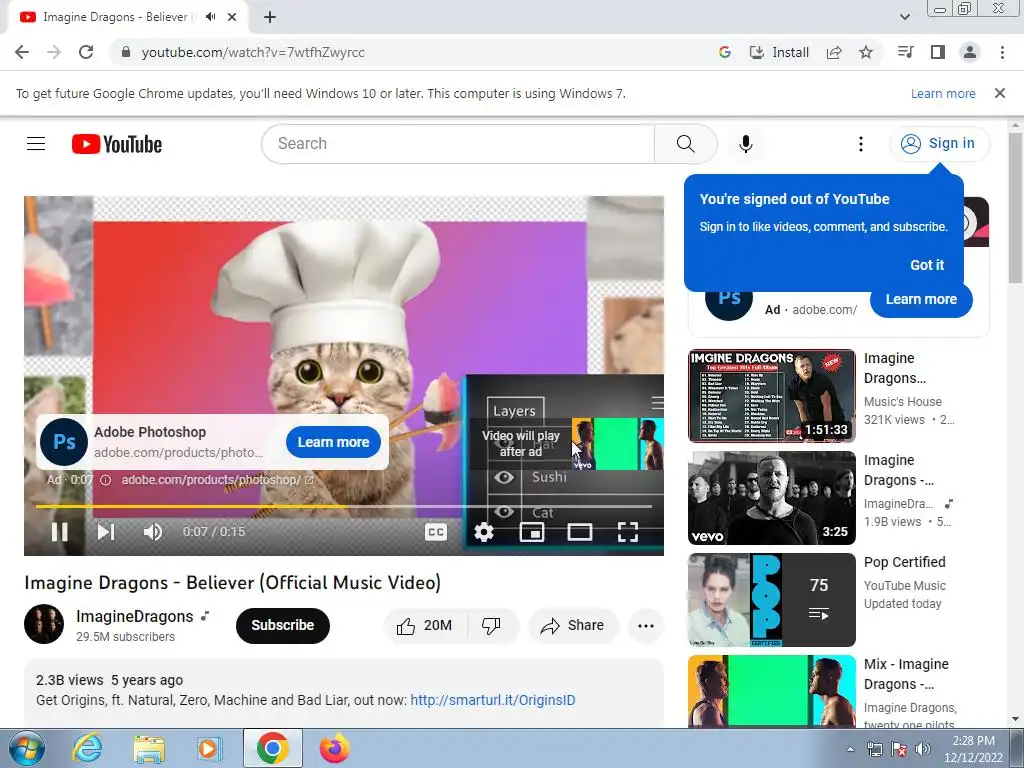Dismiss the Chrome update info bar
The height and width of the screenshot is (768, 1024).
[1000, 93]
